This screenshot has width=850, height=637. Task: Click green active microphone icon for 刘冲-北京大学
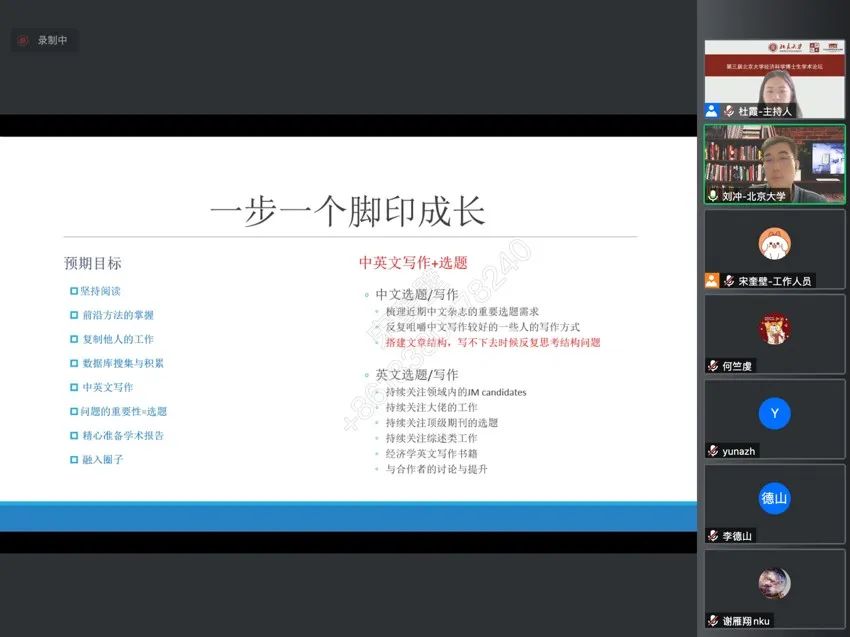coord(713,196)
